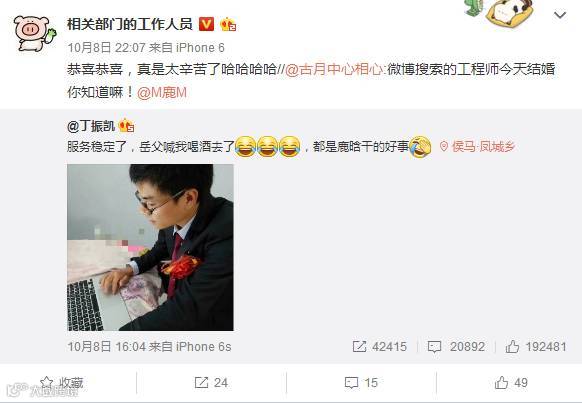The height and width of the screenshot is (403, 582).
Task: Click original post repost icon 42415
Action: [x=379, y=347]
